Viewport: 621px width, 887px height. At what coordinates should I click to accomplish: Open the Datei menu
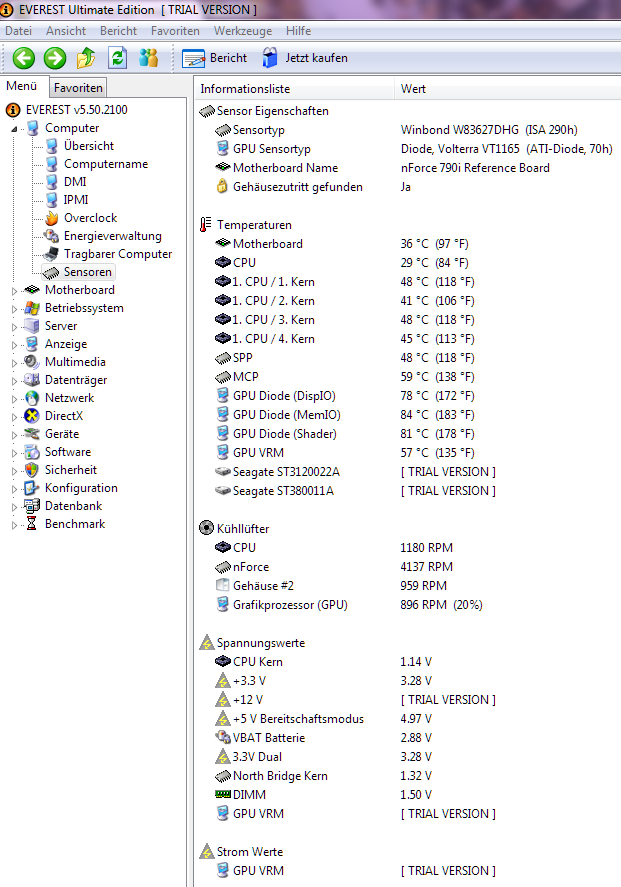19,31
